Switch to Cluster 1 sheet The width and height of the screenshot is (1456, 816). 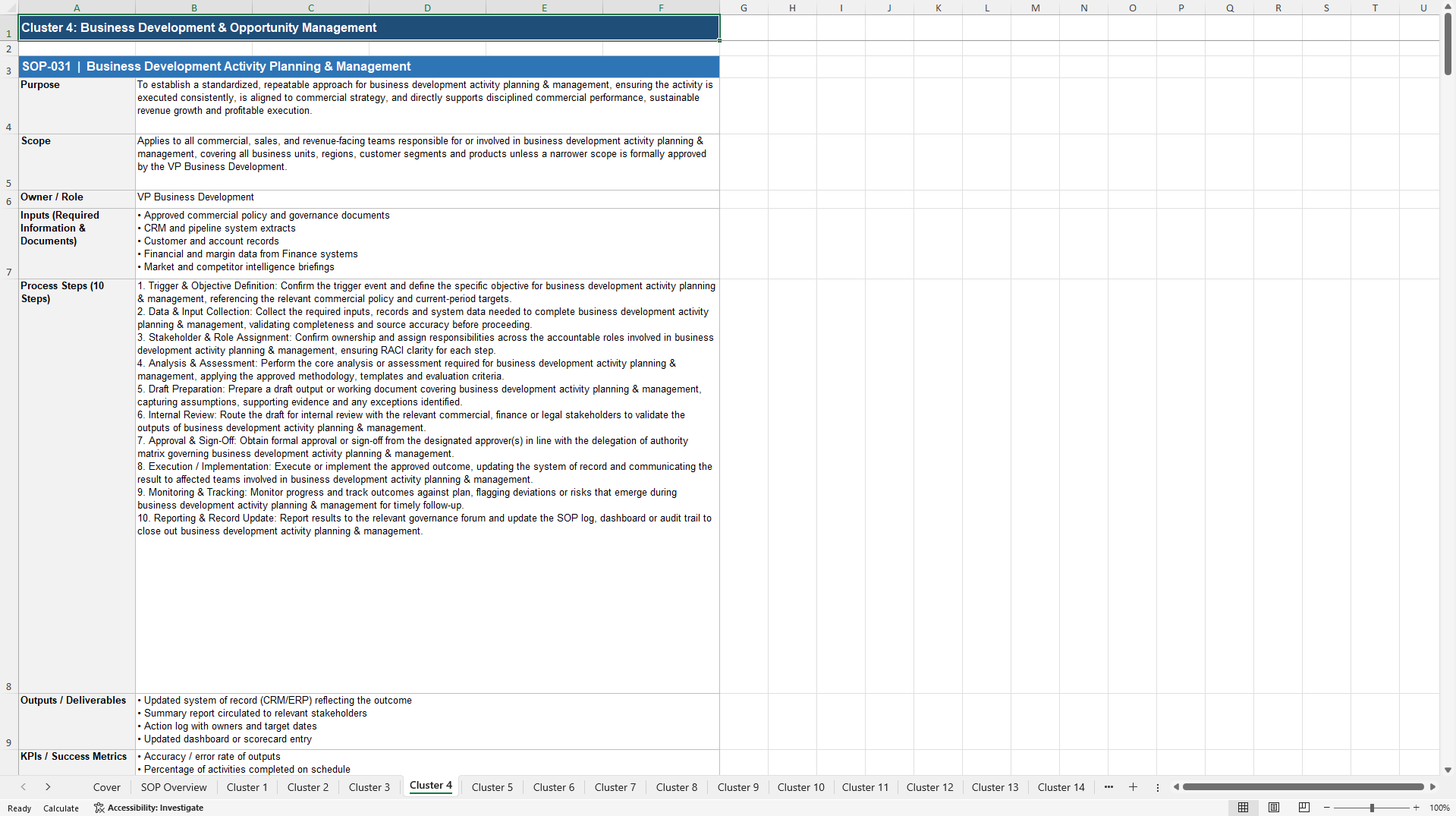point(247,787)
